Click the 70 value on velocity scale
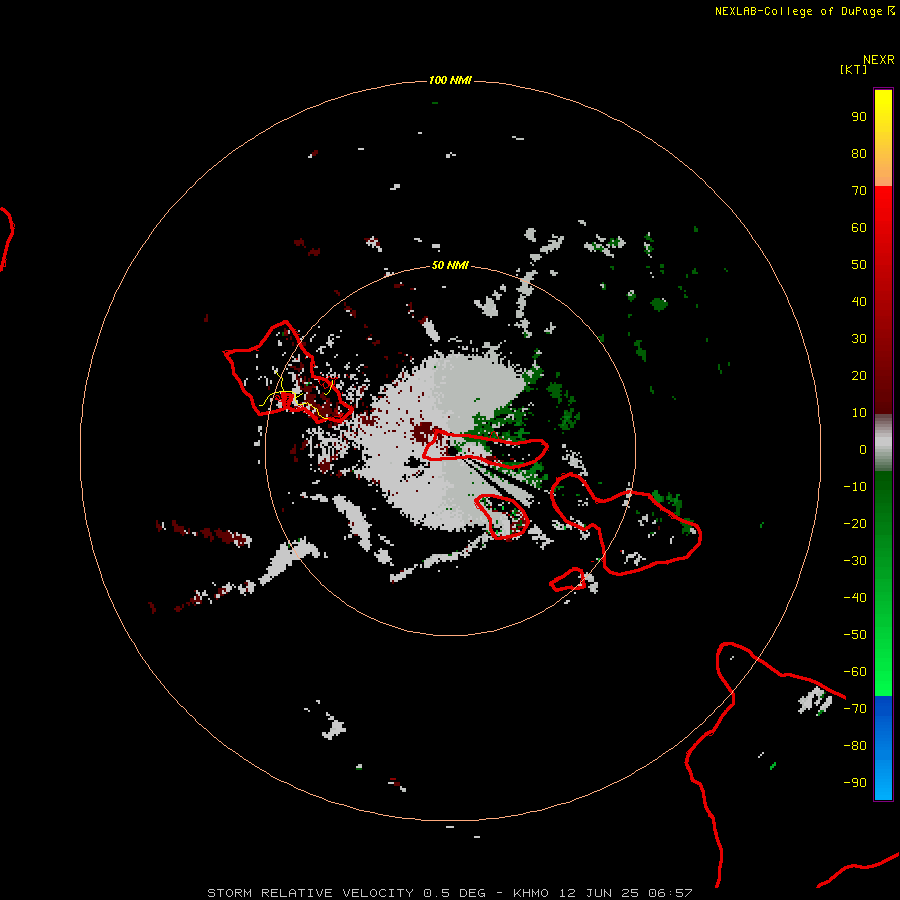Screen dimensions: 900x900 click(x=859, y=191)
